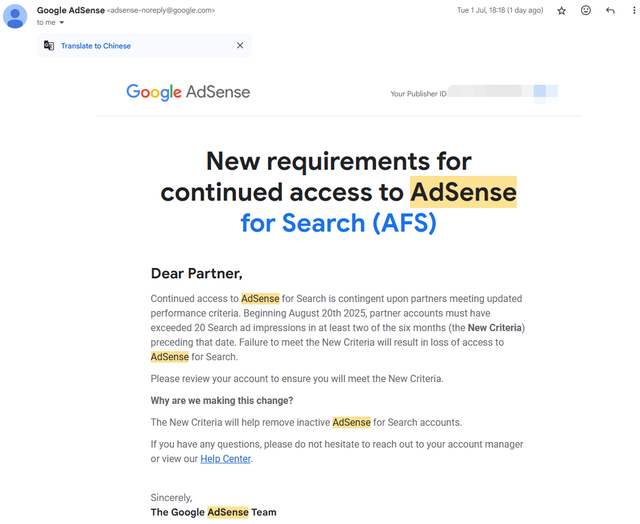This screenshot has width=640, height=524.
Task: Click the adsense-noreply sender email address
Action: tap(161, 11)
